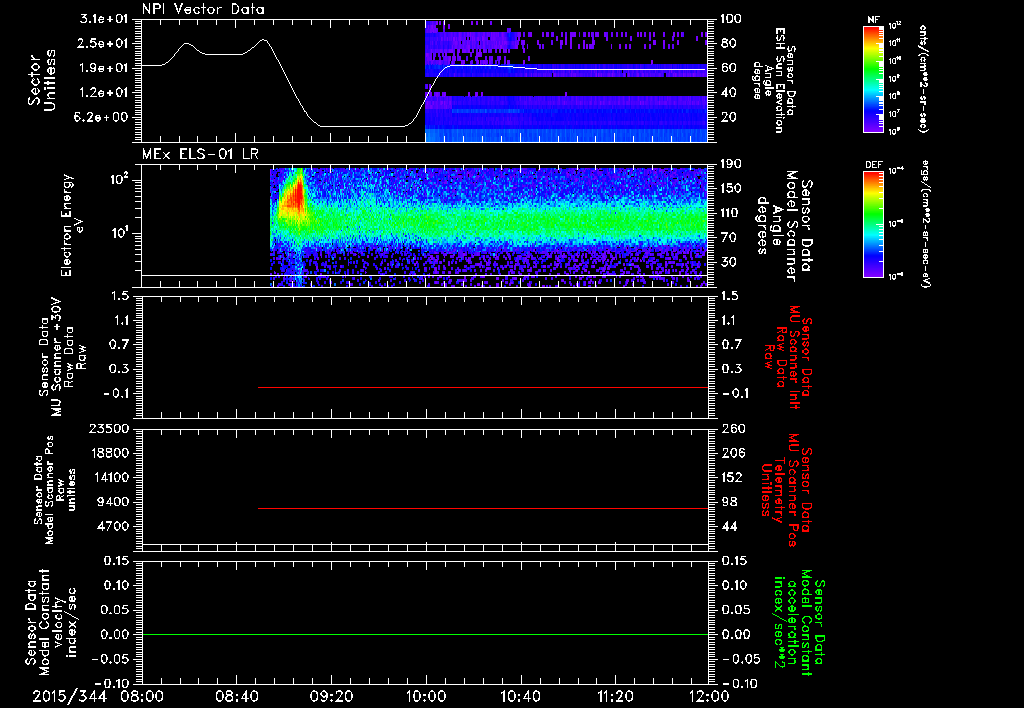This screenshot has height=708, width=1024.
Task: Click the 18800 scanner position tick label
Action: pyautogui.click(x=110, y=453)
